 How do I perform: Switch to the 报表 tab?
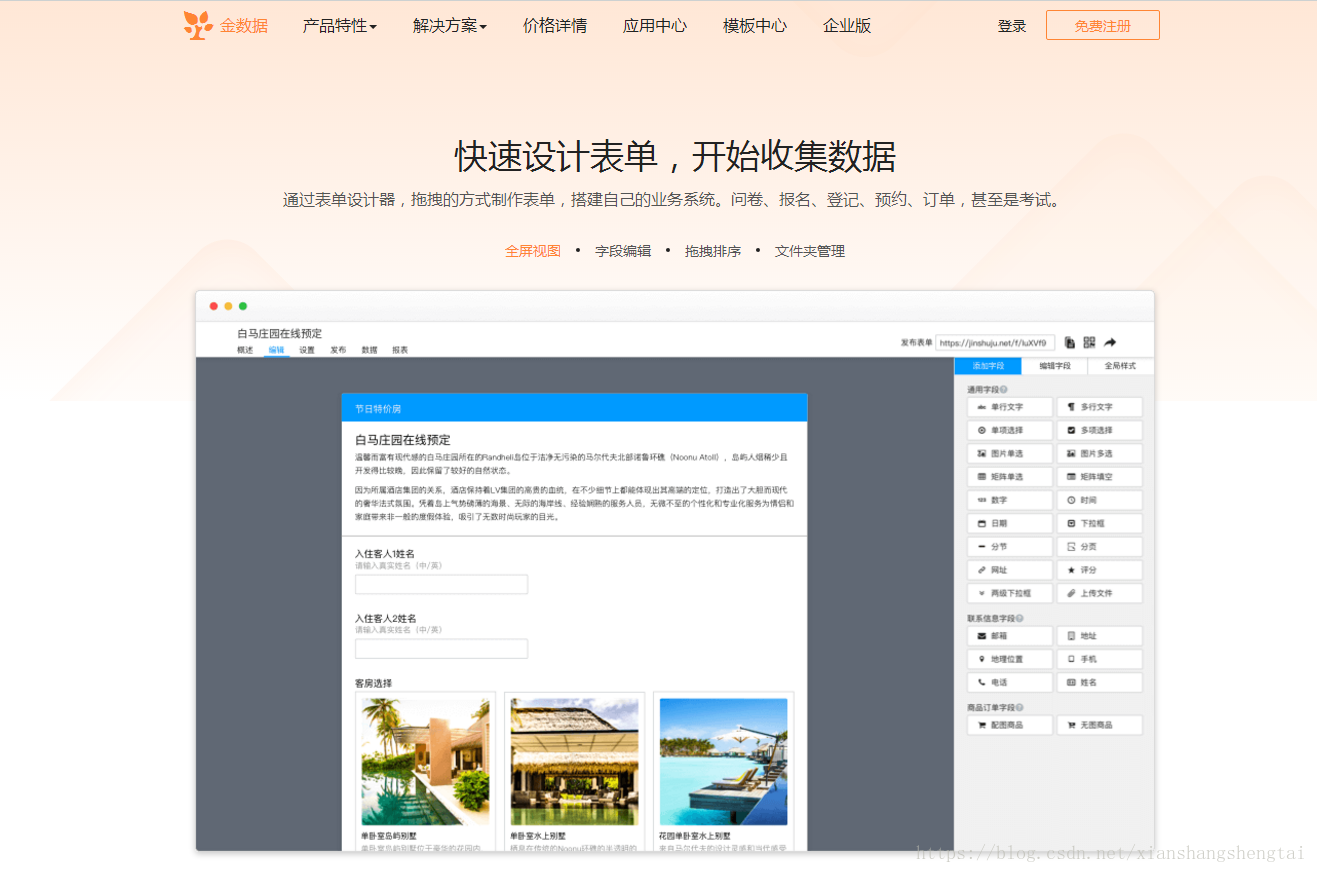point(400,350)
